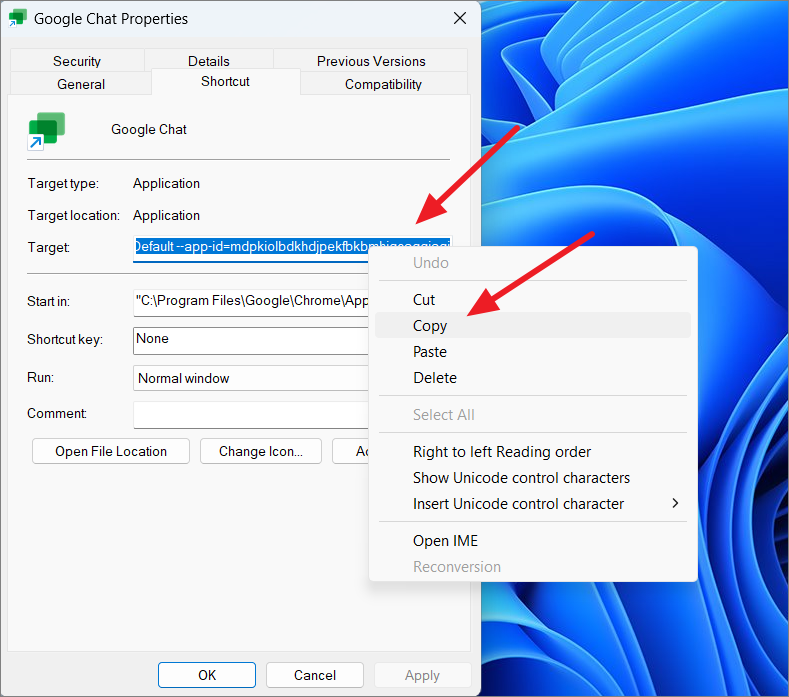Click the Google Chat title bar icon
Viewport: 789px width, 697px height.
18,18
